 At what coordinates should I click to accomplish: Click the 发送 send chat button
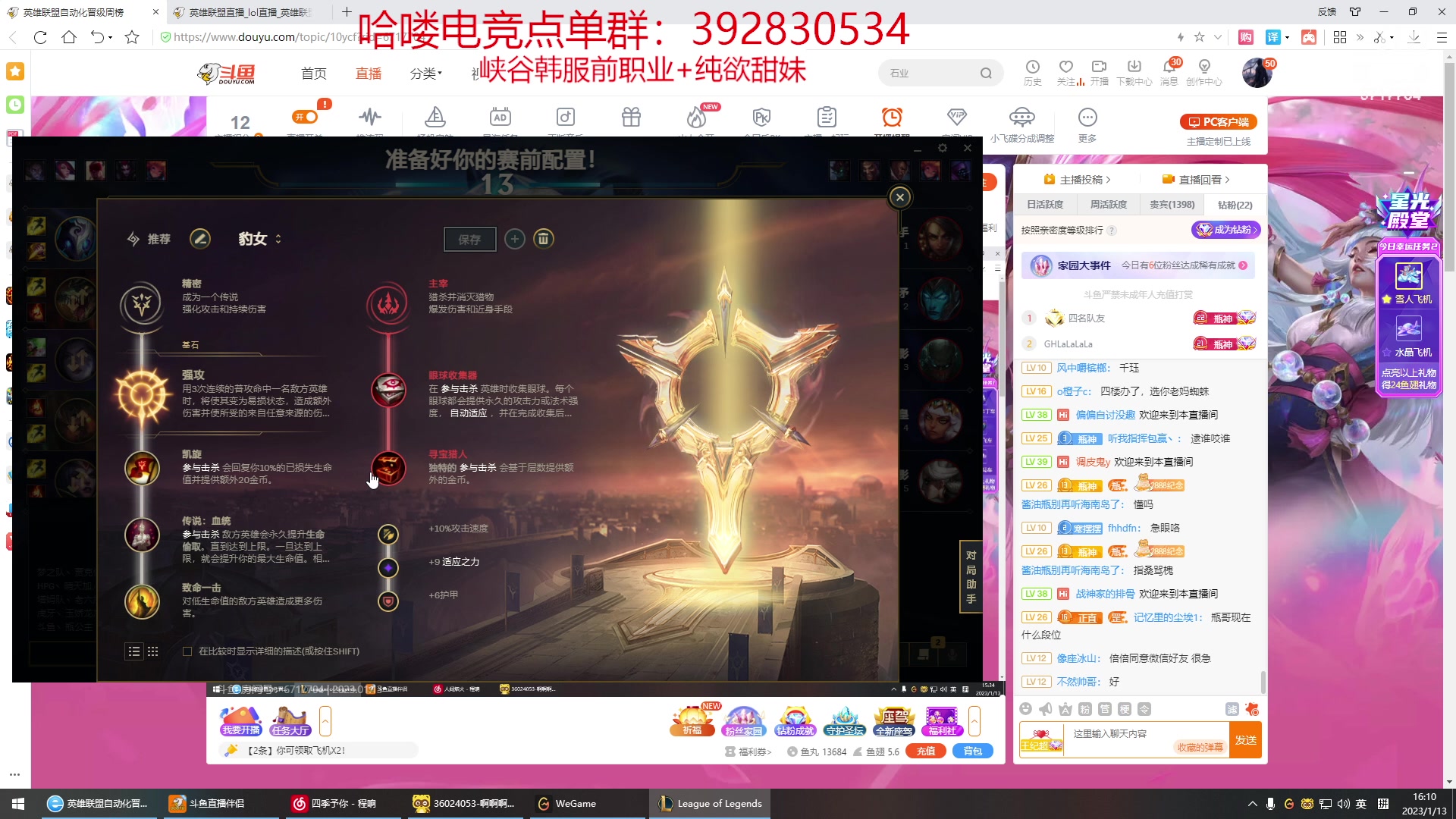click(1245, 740)
